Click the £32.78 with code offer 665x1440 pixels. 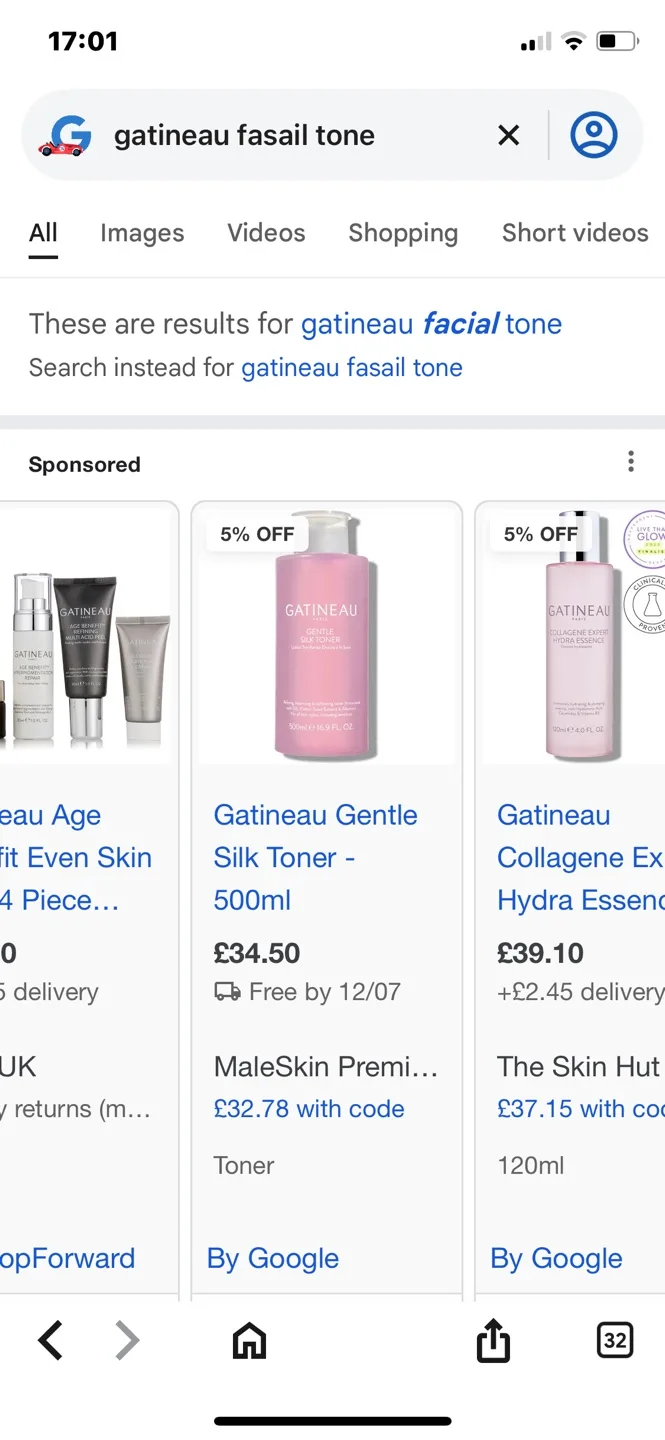309,1109
